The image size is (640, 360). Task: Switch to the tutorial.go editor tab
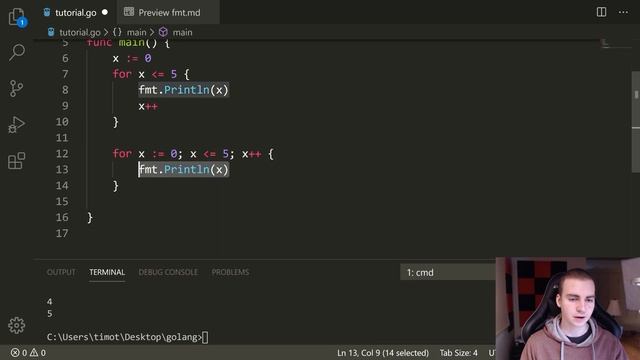tap(76, 13)
